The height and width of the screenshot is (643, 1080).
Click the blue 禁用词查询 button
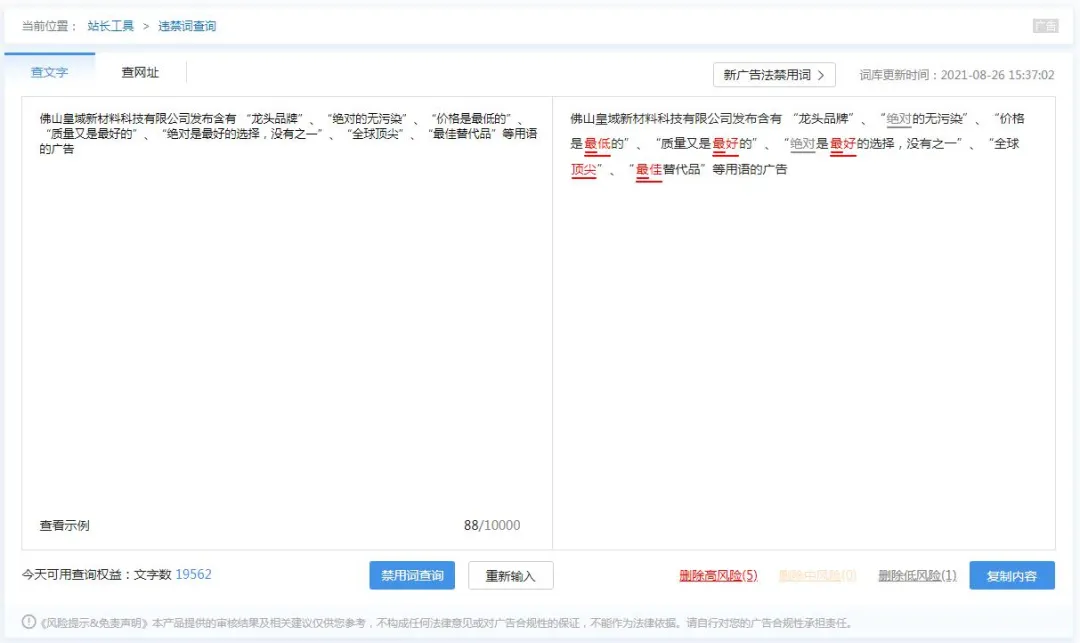pos(414,574)
